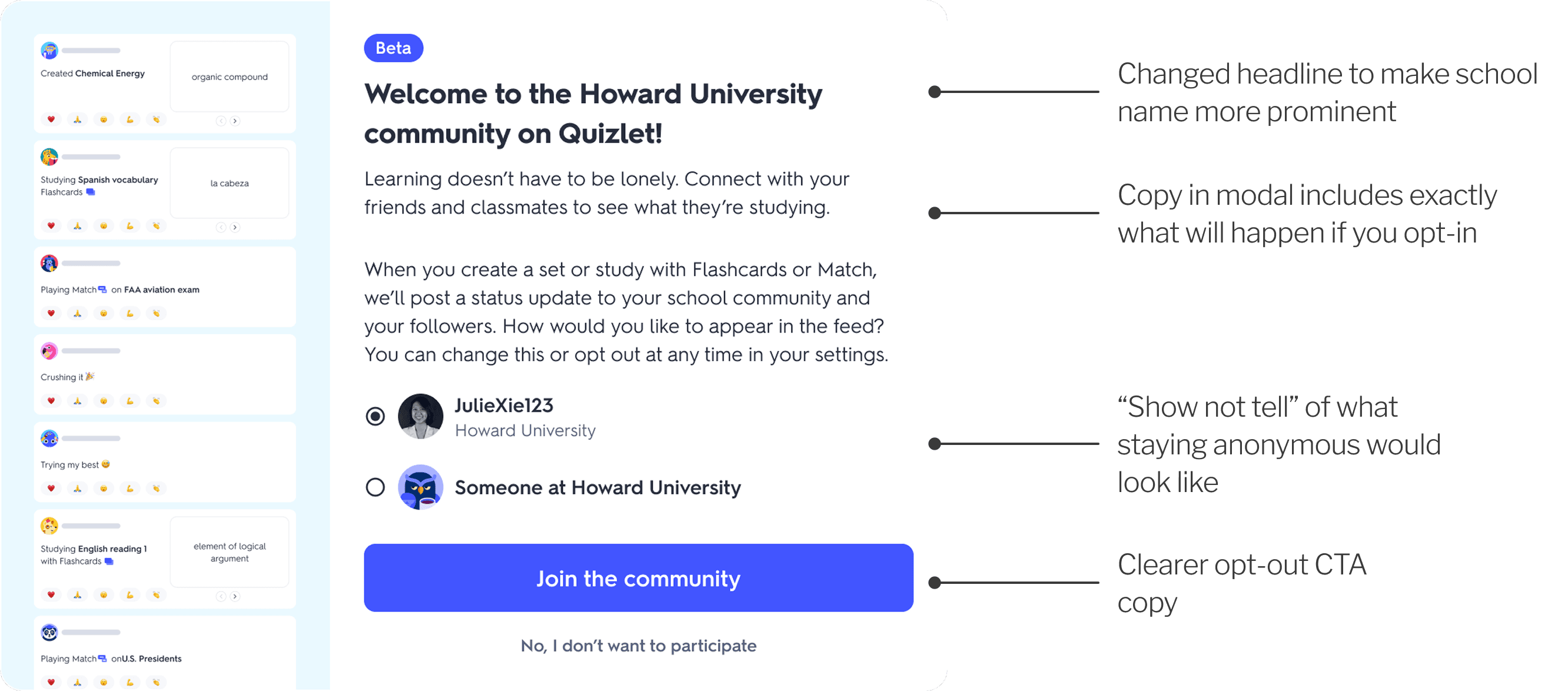Image resolution: width=1568 pixels, height=691 pixels.
Task: Advance the element of logical argument flashcard
Action: click(235, 596)
